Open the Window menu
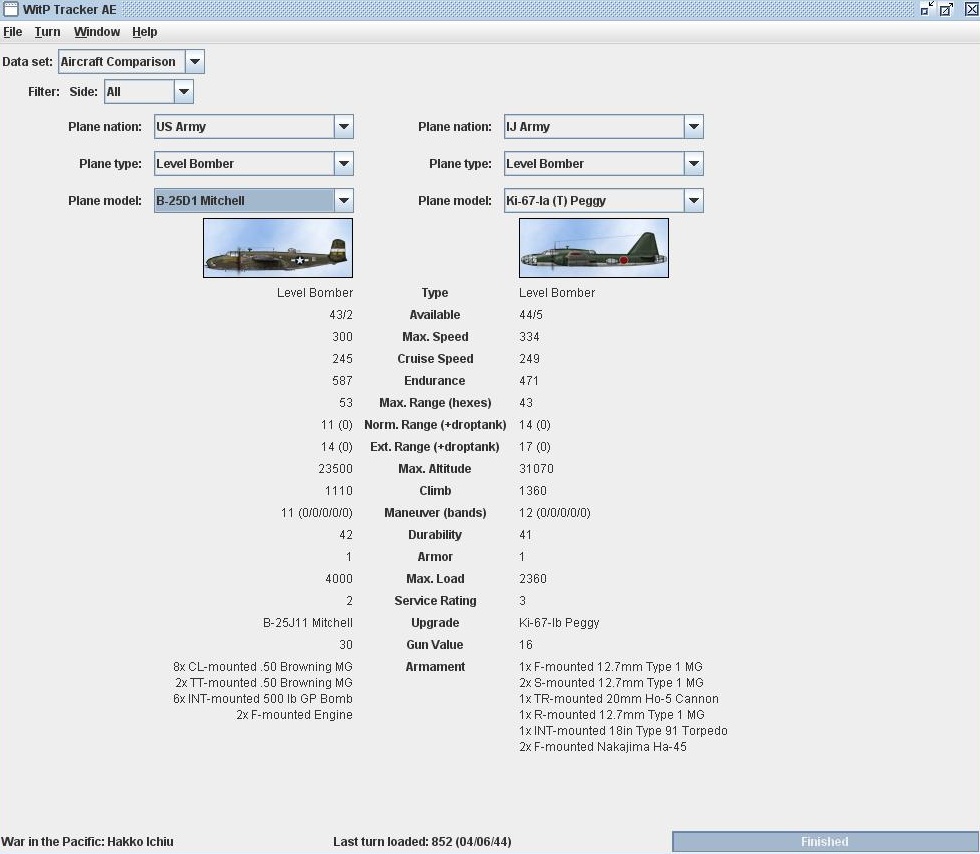The image size is (980, 854). 97,32
